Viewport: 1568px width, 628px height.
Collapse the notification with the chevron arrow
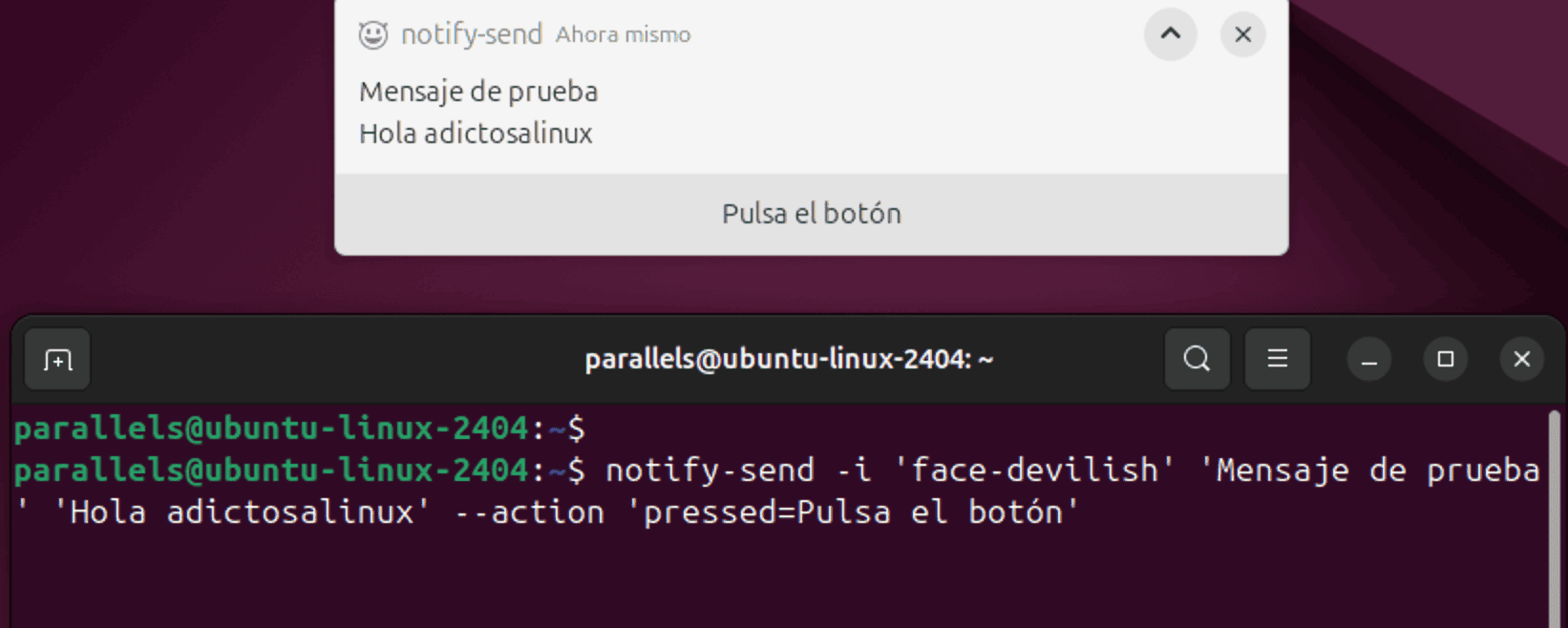click(1171, 34)
